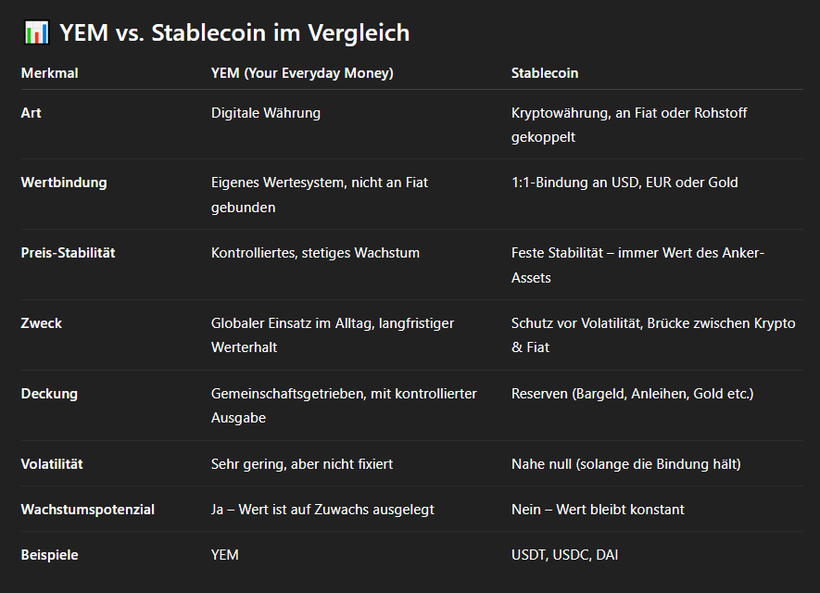The image size is (820, 593).
Task: Click the Zweck row label
Action: pos(41,323)
